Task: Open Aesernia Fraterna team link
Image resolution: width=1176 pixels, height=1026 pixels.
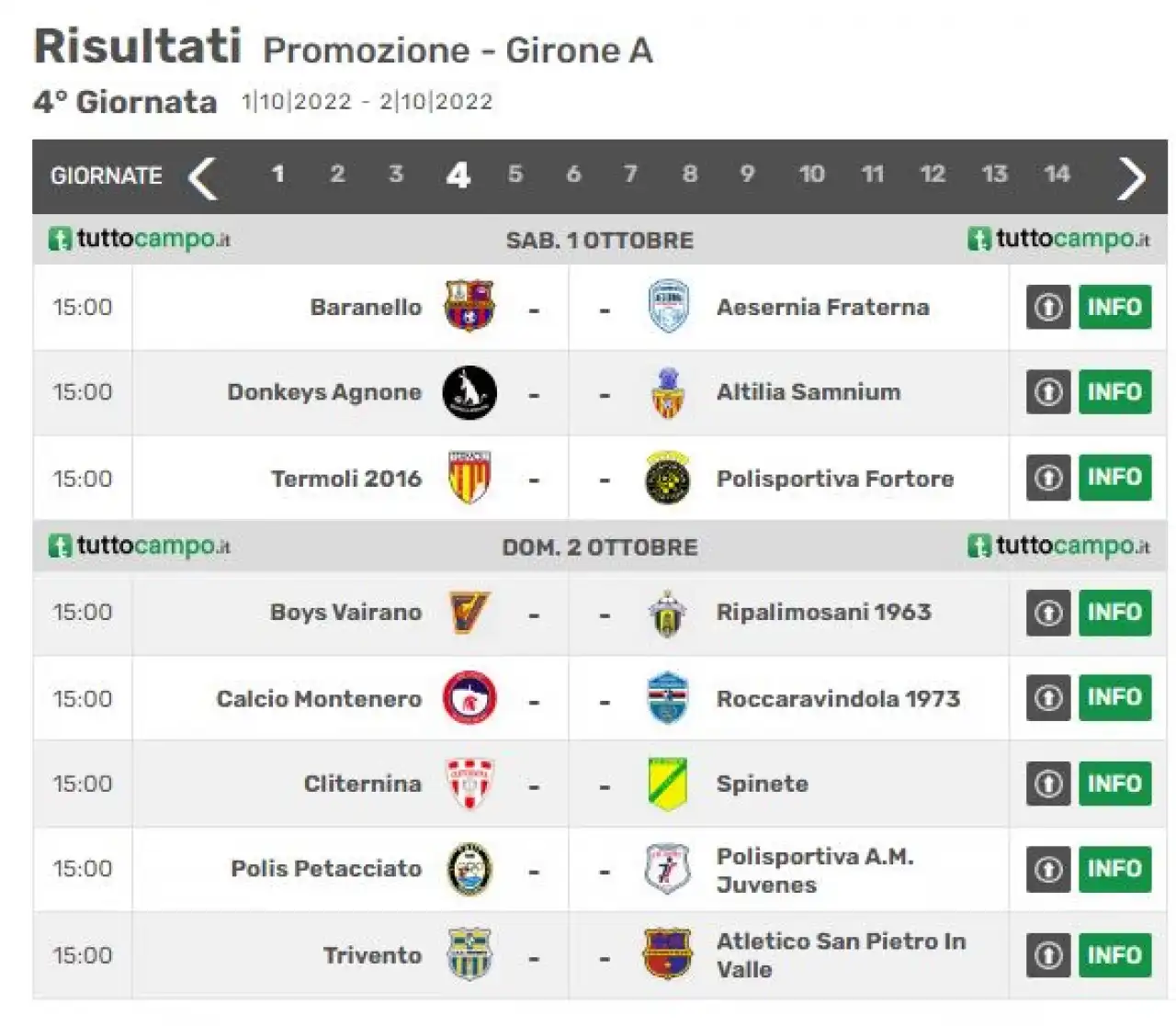Action: click(x=822, y=307)
